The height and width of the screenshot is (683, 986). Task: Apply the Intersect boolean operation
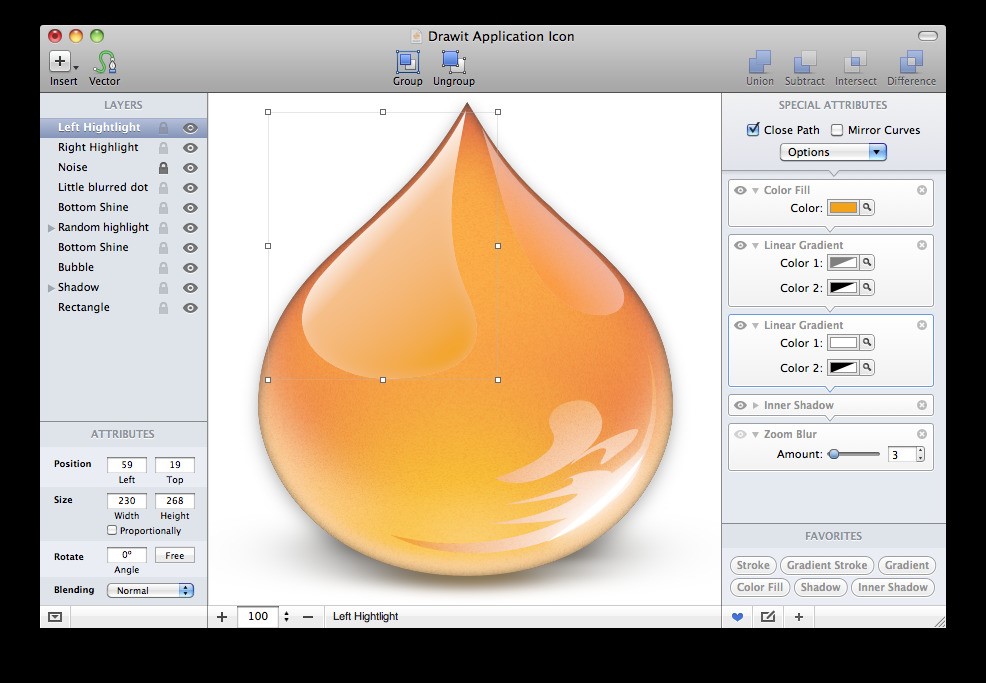pos(855,62)
